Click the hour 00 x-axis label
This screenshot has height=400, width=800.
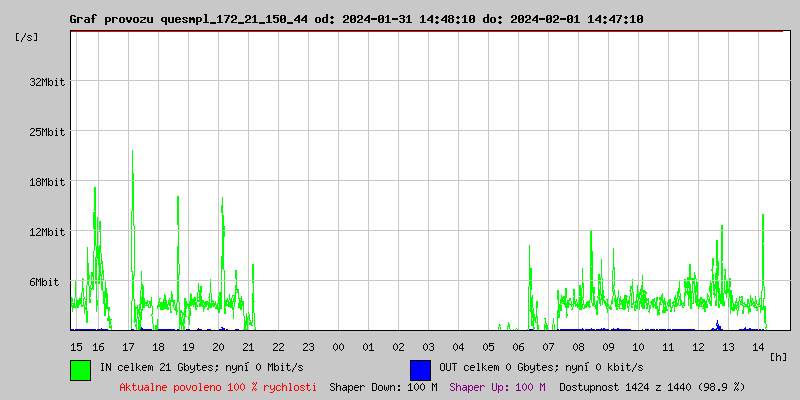338,346
